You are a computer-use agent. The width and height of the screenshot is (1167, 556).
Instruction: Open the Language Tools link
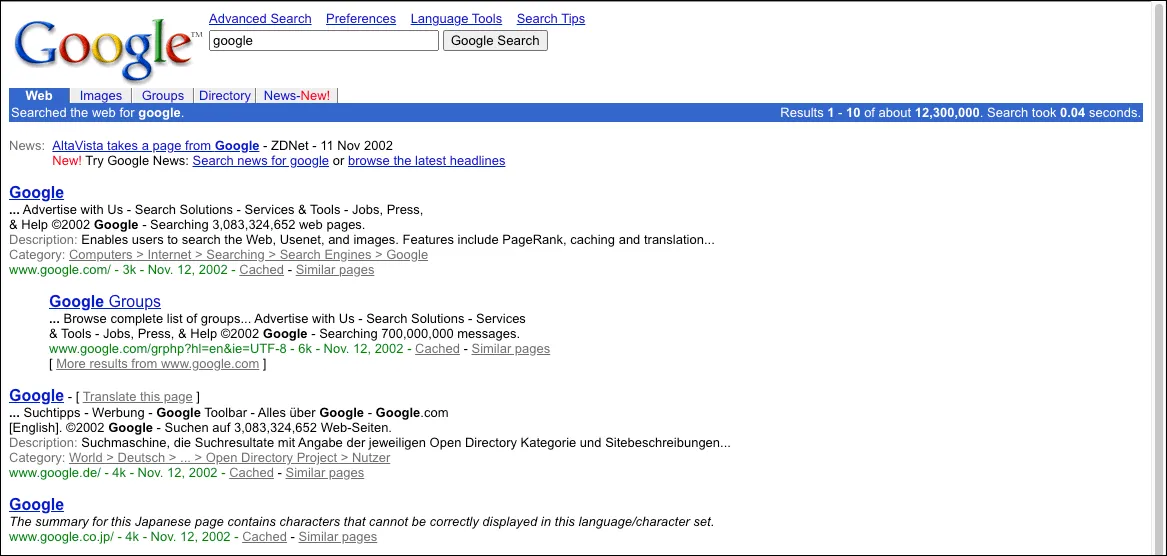coord(456,19)
